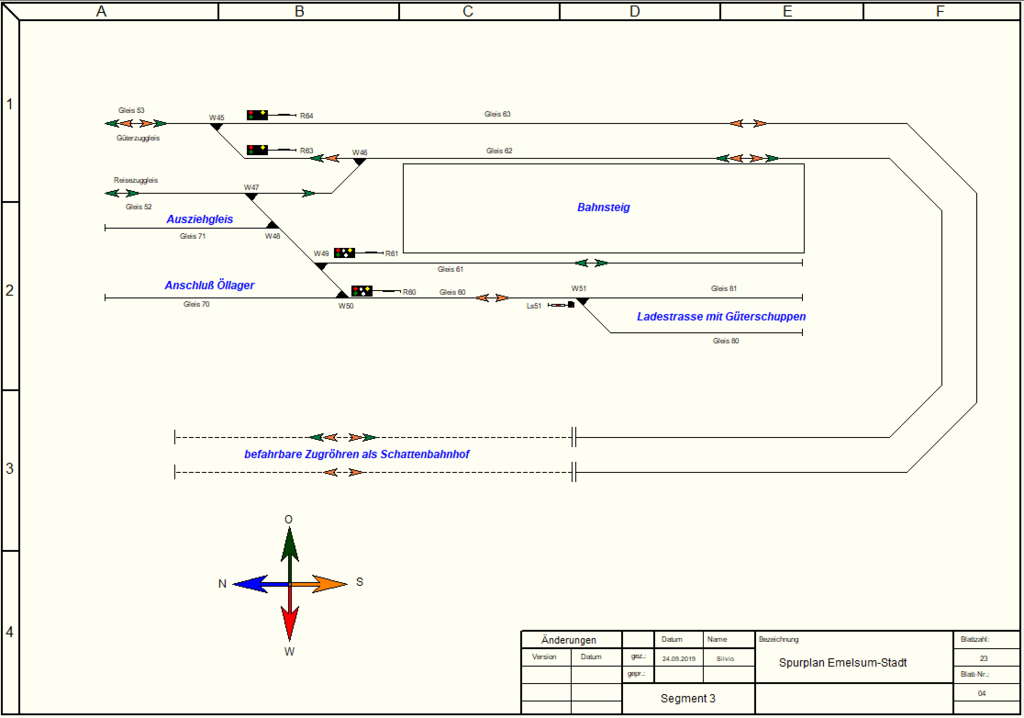
Task: Click turnout W50 triangle marker
Action: 343,294
